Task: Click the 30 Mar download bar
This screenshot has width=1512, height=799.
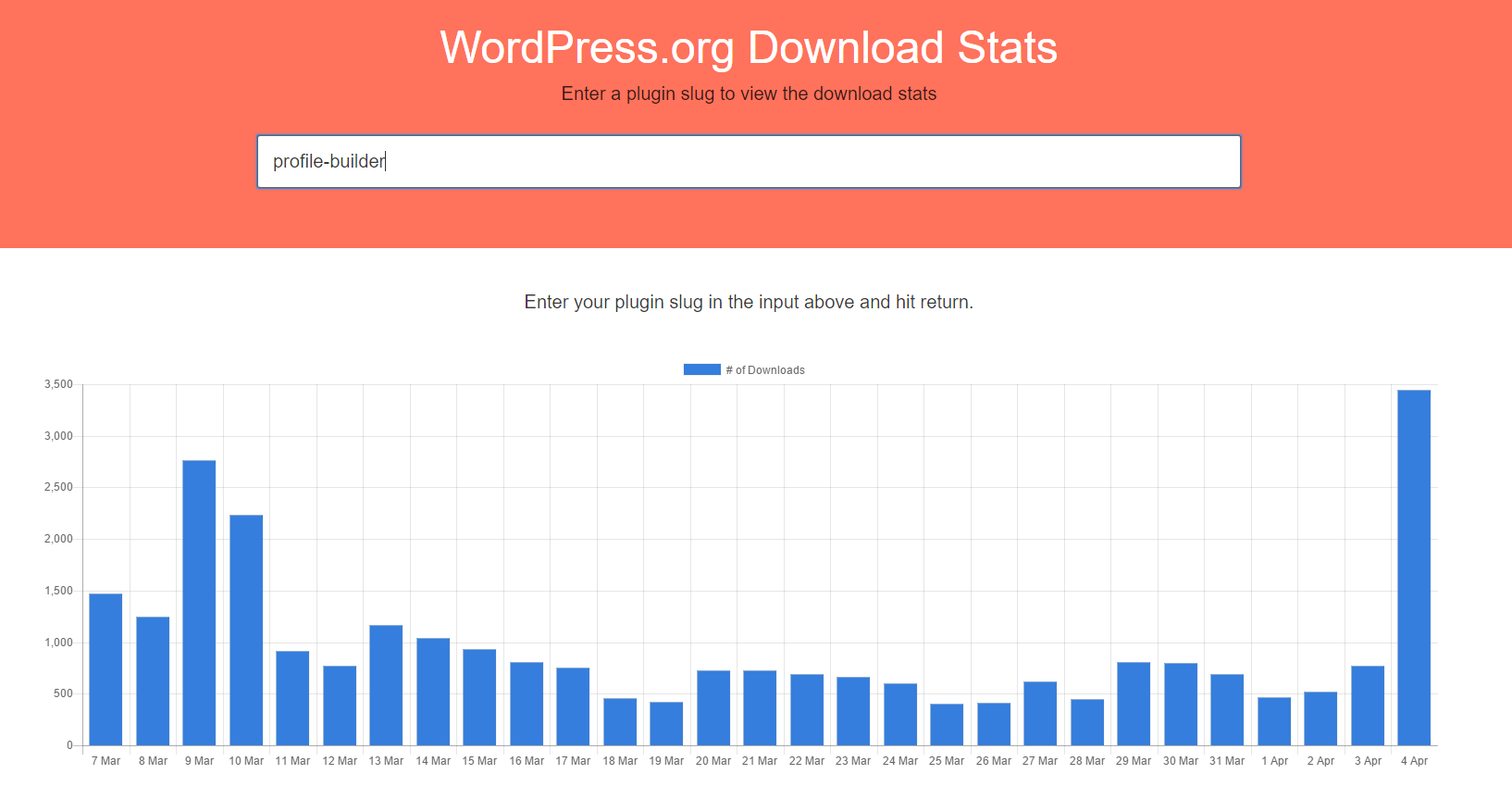Action: [x=1181, y=704]
